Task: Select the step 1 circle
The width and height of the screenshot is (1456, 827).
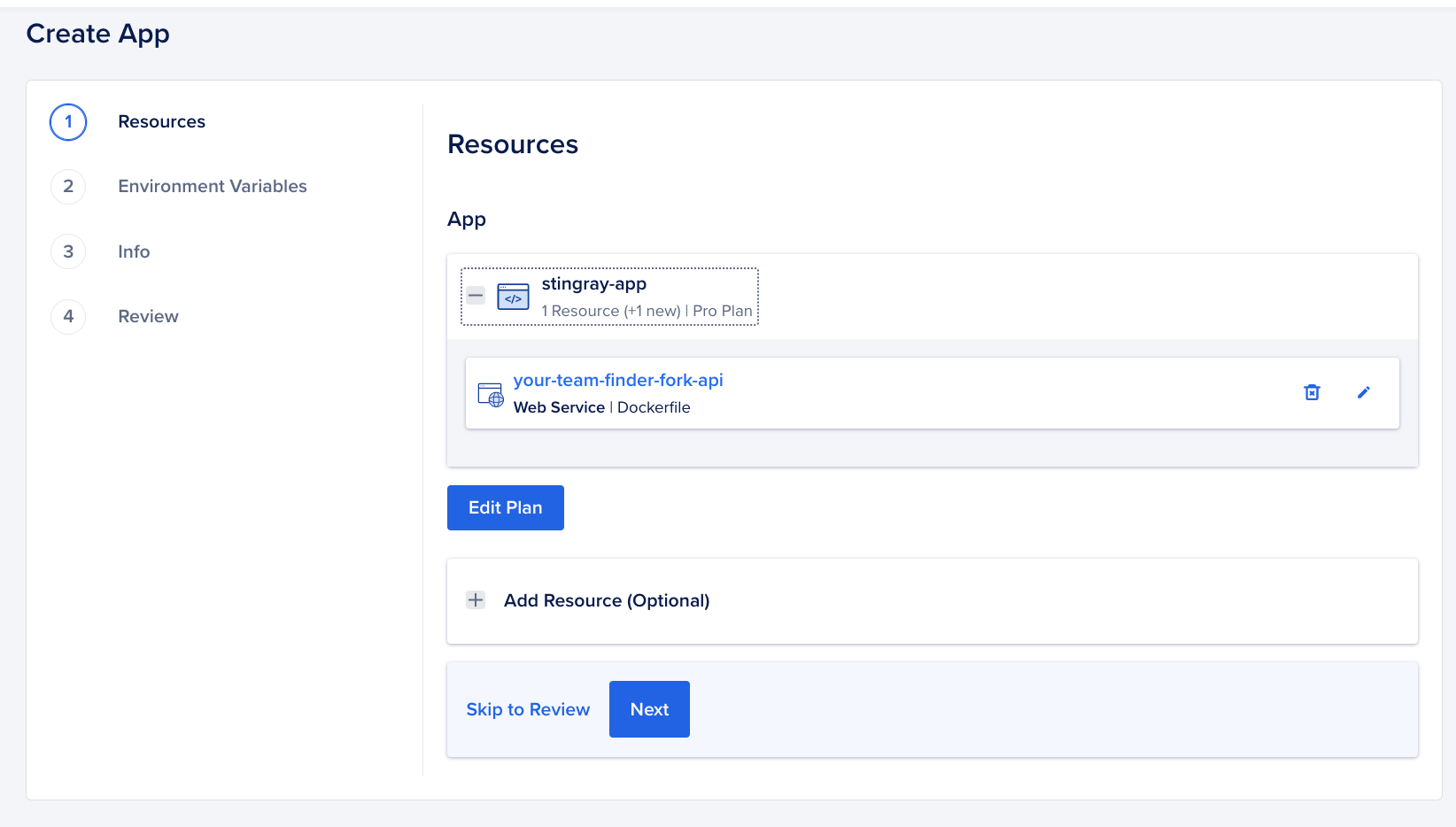Action: [68, 122]
